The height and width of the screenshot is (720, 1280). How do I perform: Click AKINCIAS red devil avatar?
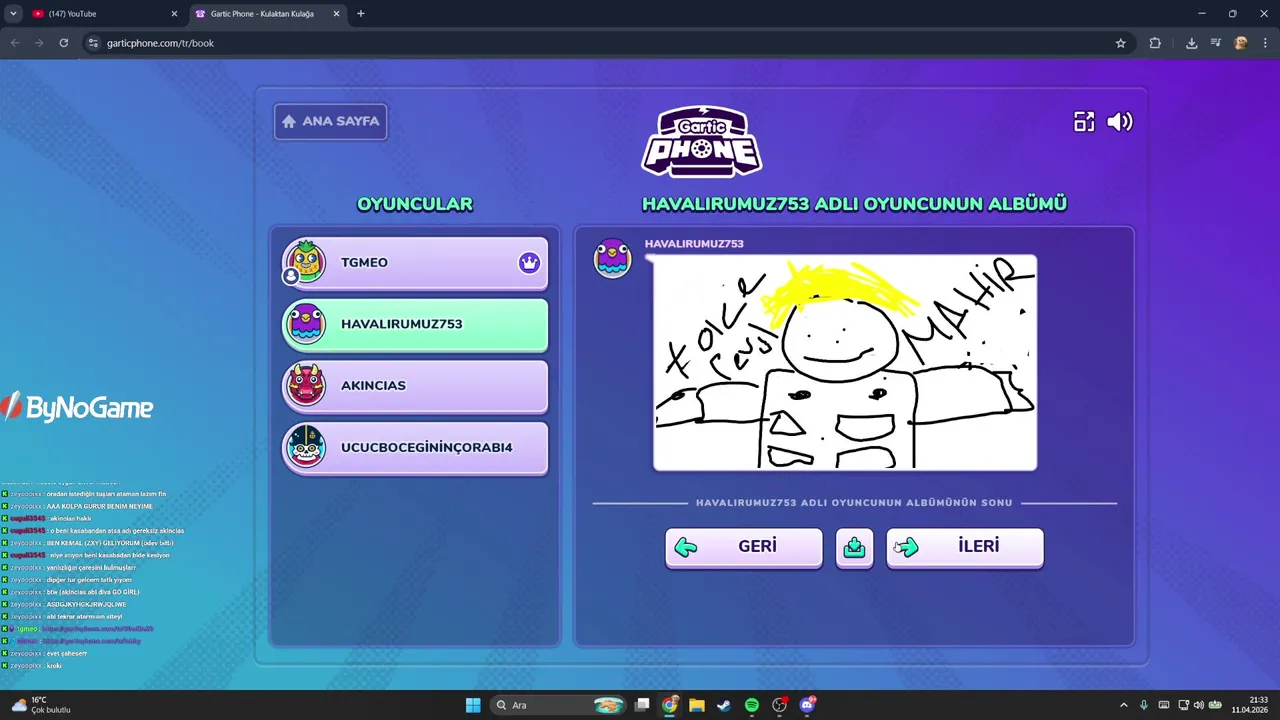pyautogui.click(x=305, y=385)
